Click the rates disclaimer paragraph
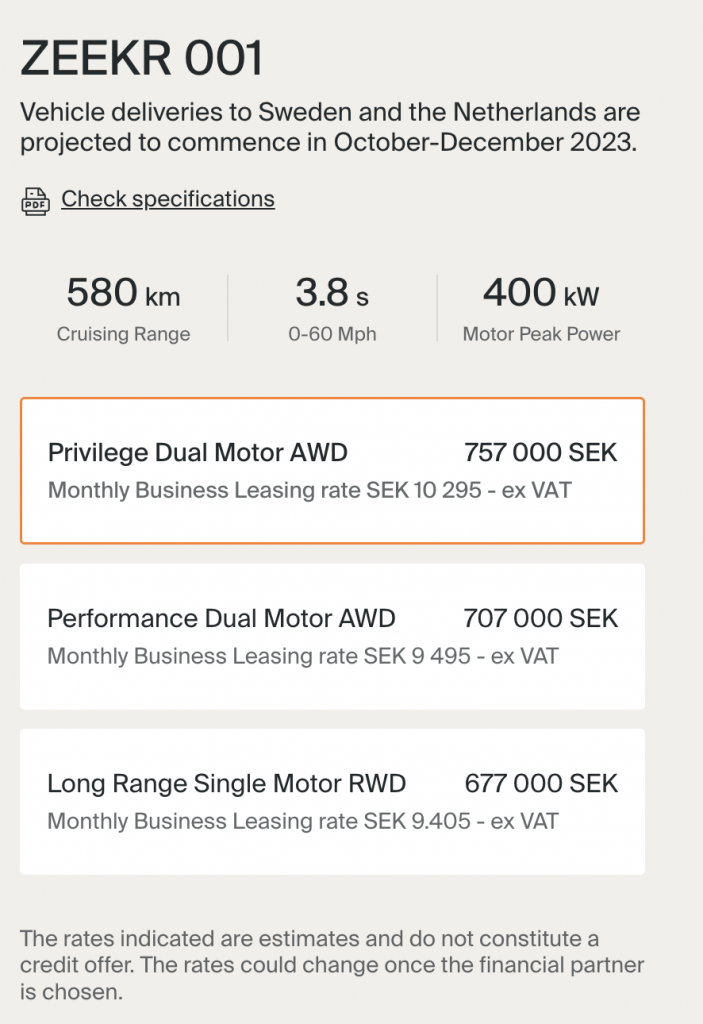This screenshot has width=703, height=1024. click(332, 966)
